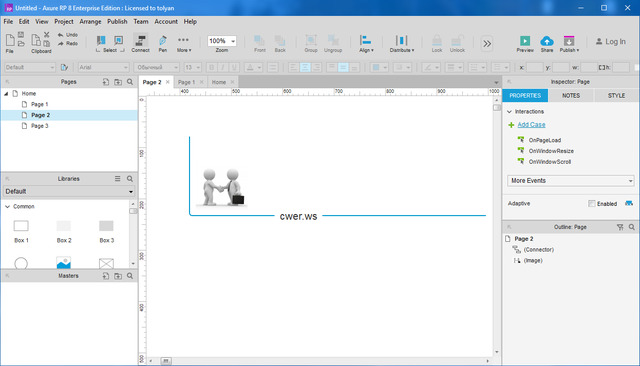This screenshot has width=640, height=366.
Task: Collapse the Home page tree node
Action: point(6,93)
